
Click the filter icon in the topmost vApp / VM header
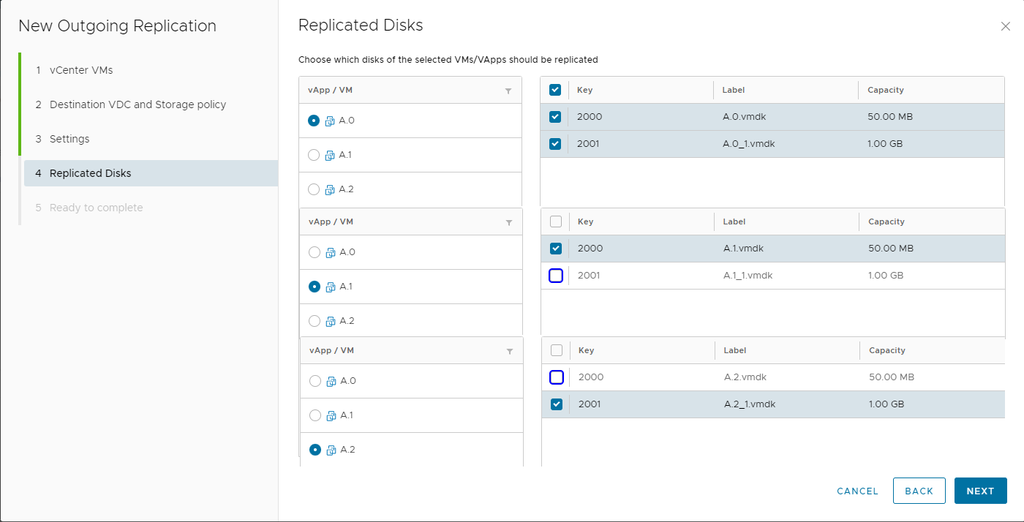tap(508, 91)
